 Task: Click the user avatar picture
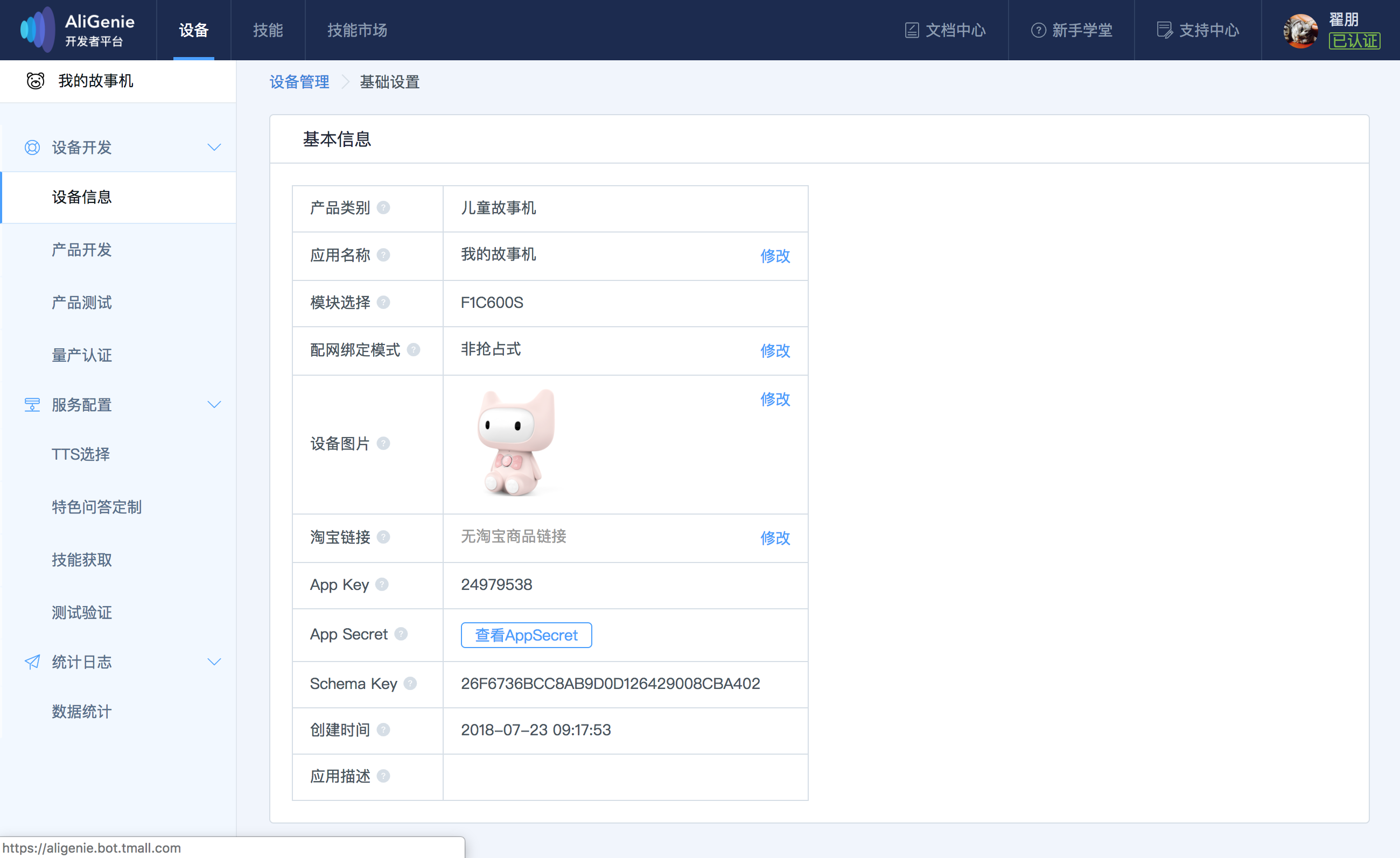pyautogui.click(x=1300, y=30)
